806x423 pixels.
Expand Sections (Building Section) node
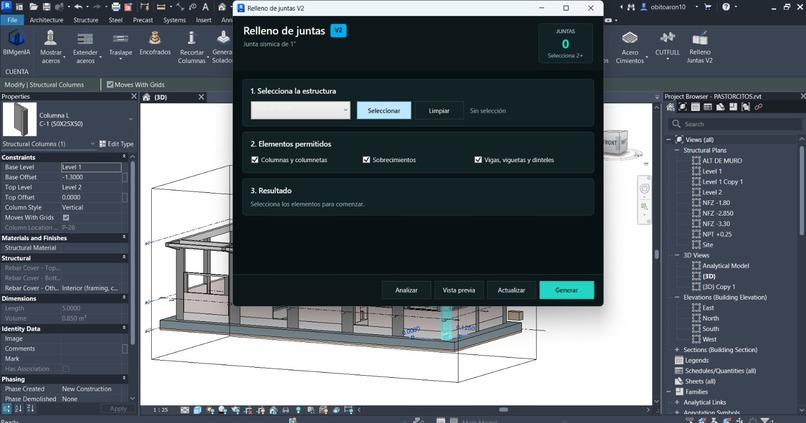tap(676, 350)
